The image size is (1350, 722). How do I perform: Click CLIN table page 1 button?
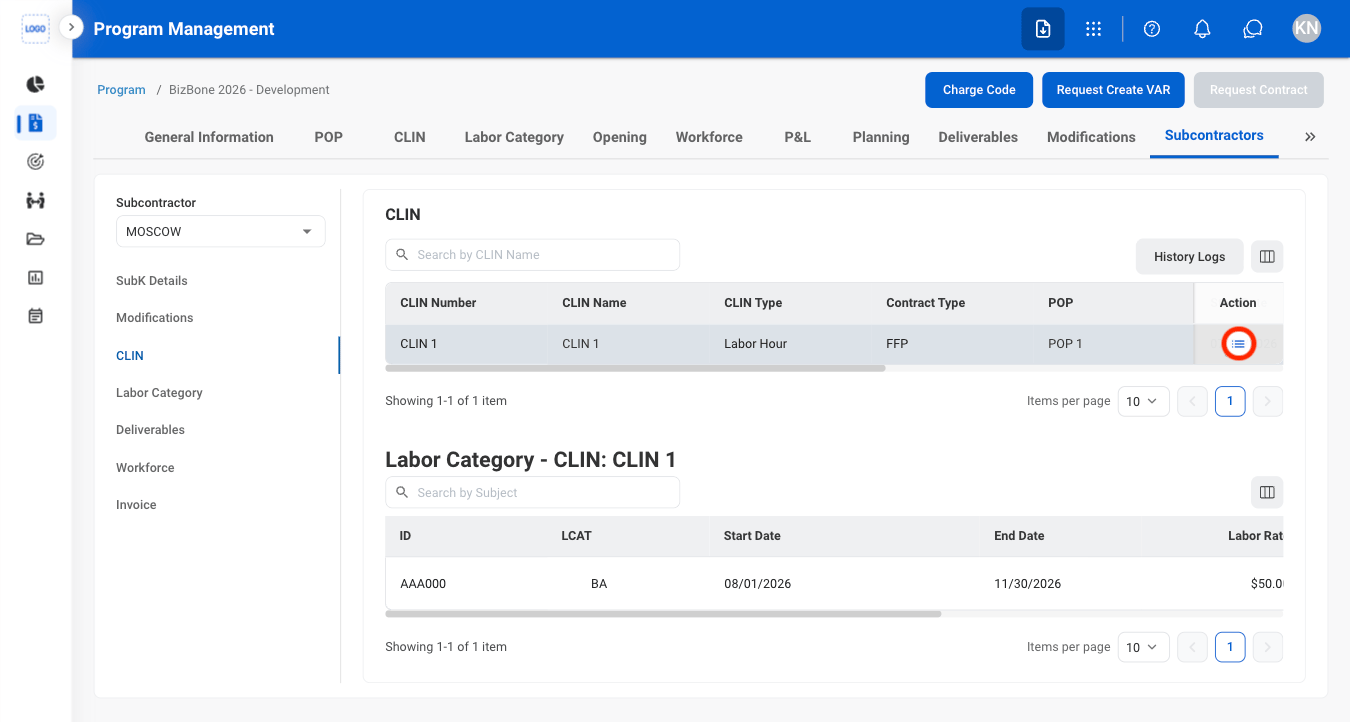click(1230, 401)
